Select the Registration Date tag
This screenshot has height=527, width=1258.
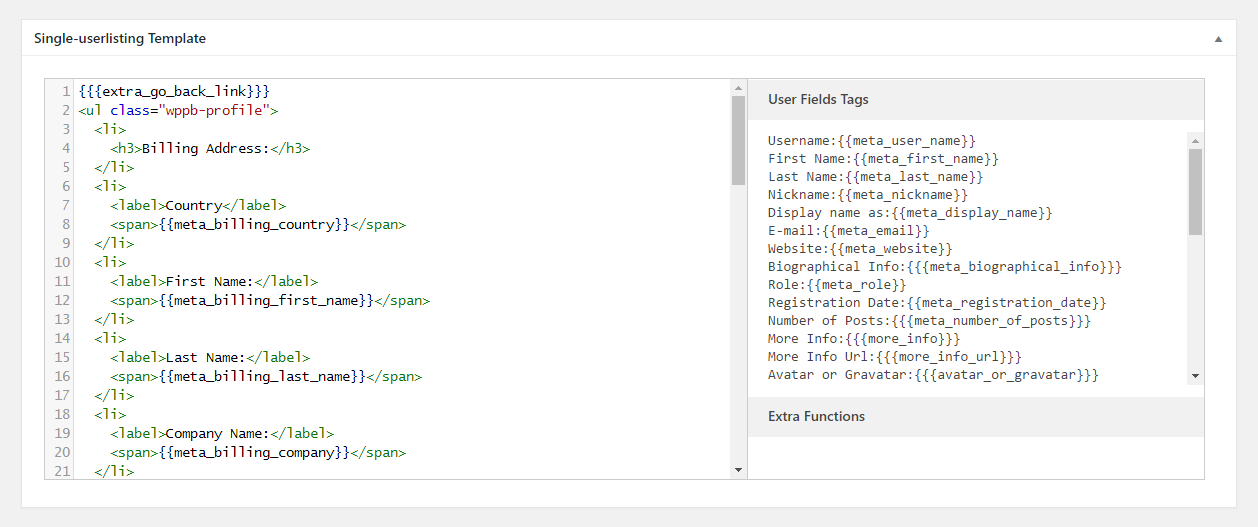pos(937,303)
